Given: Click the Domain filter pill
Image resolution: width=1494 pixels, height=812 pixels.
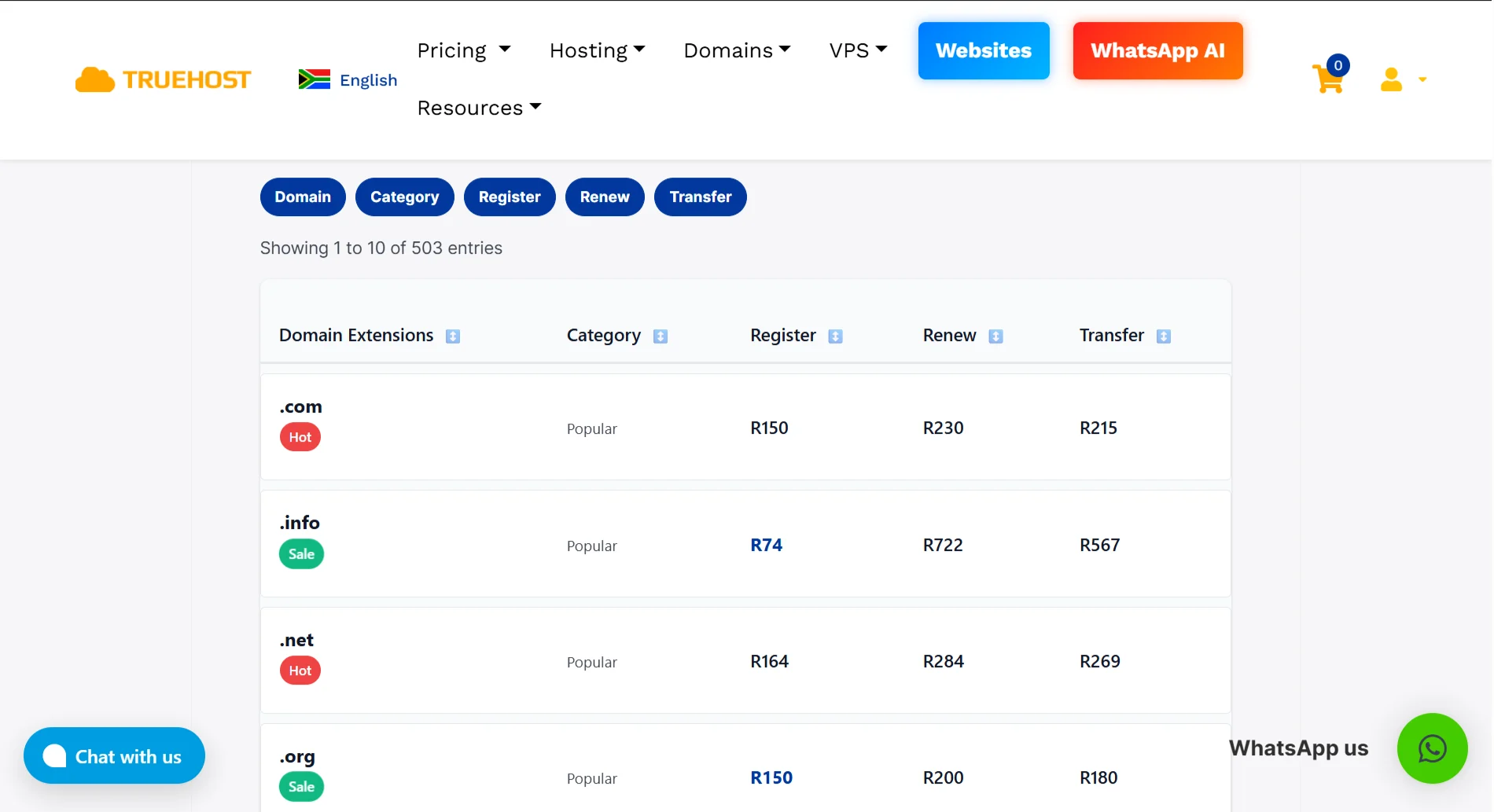Looking at the screenshot, I should tap(303, 197).
